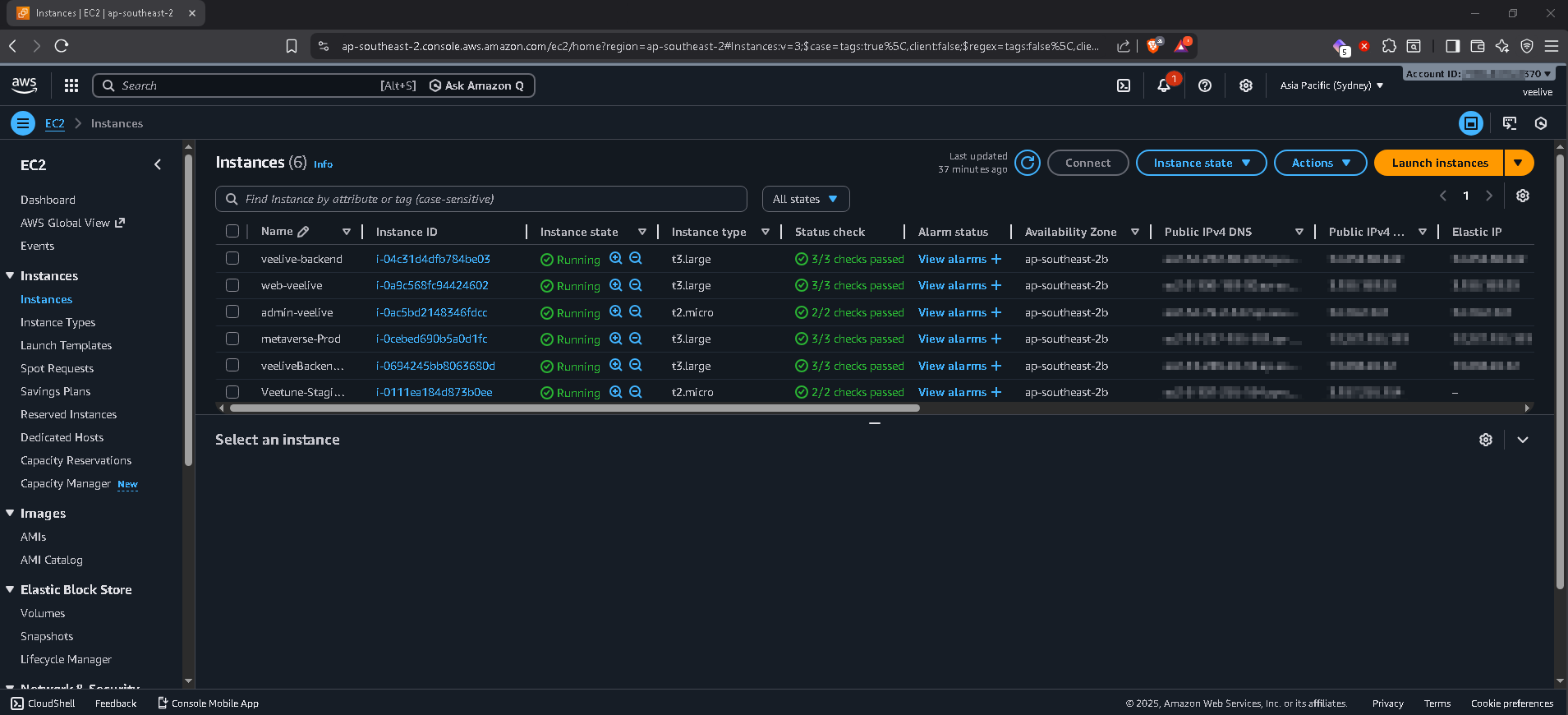This screenshot has height=715, width=1568.
Task: Click Launch instances button
Action: tap(1439, 163)
